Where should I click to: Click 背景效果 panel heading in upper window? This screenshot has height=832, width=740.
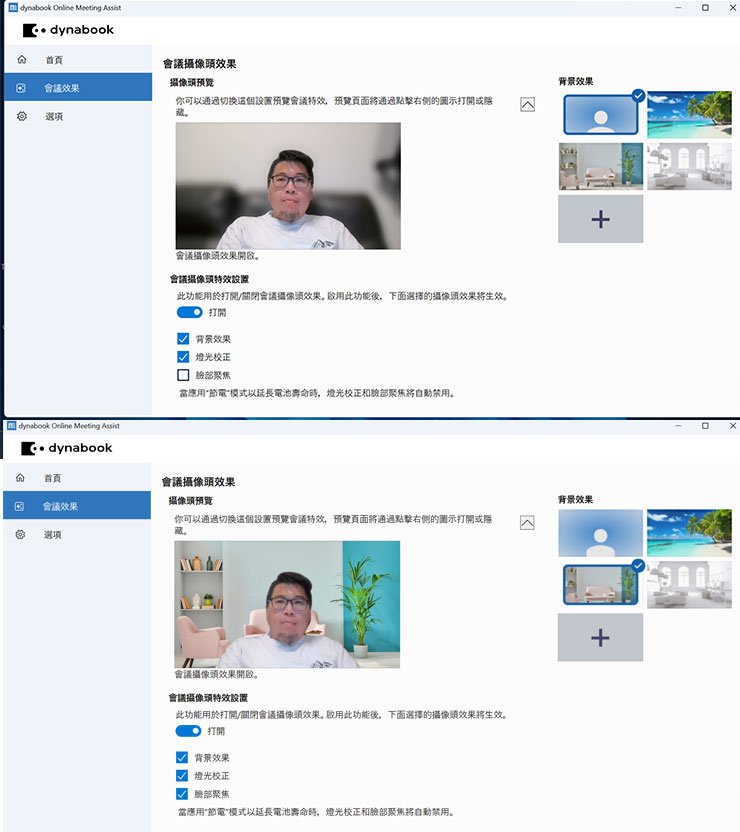pos(576,81)
